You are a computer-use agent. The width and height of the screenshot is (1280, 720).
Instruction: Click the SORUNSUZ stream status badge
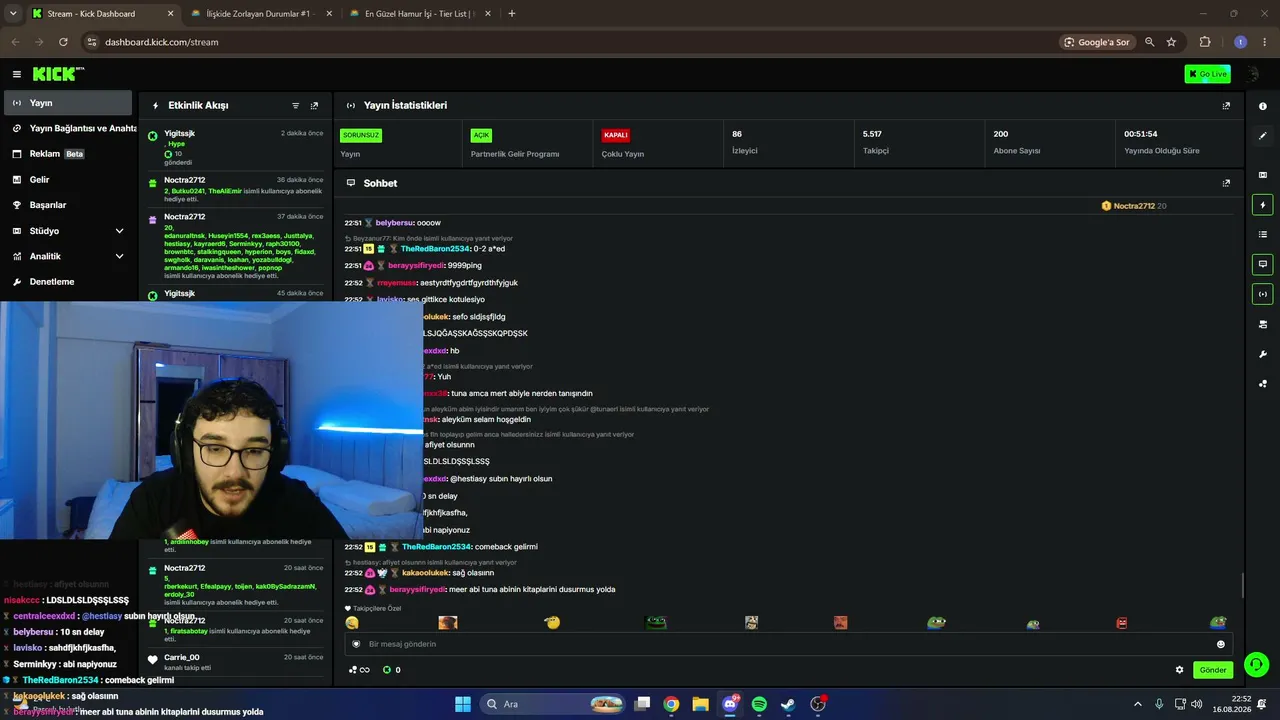click(361, 135)
